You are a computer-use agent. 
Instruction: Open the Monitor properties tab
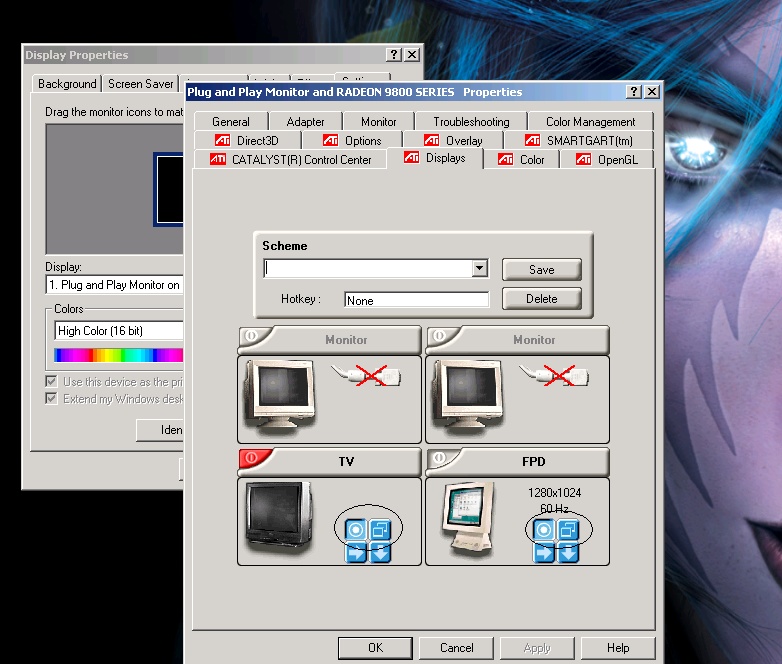click(x=379, y=122)
